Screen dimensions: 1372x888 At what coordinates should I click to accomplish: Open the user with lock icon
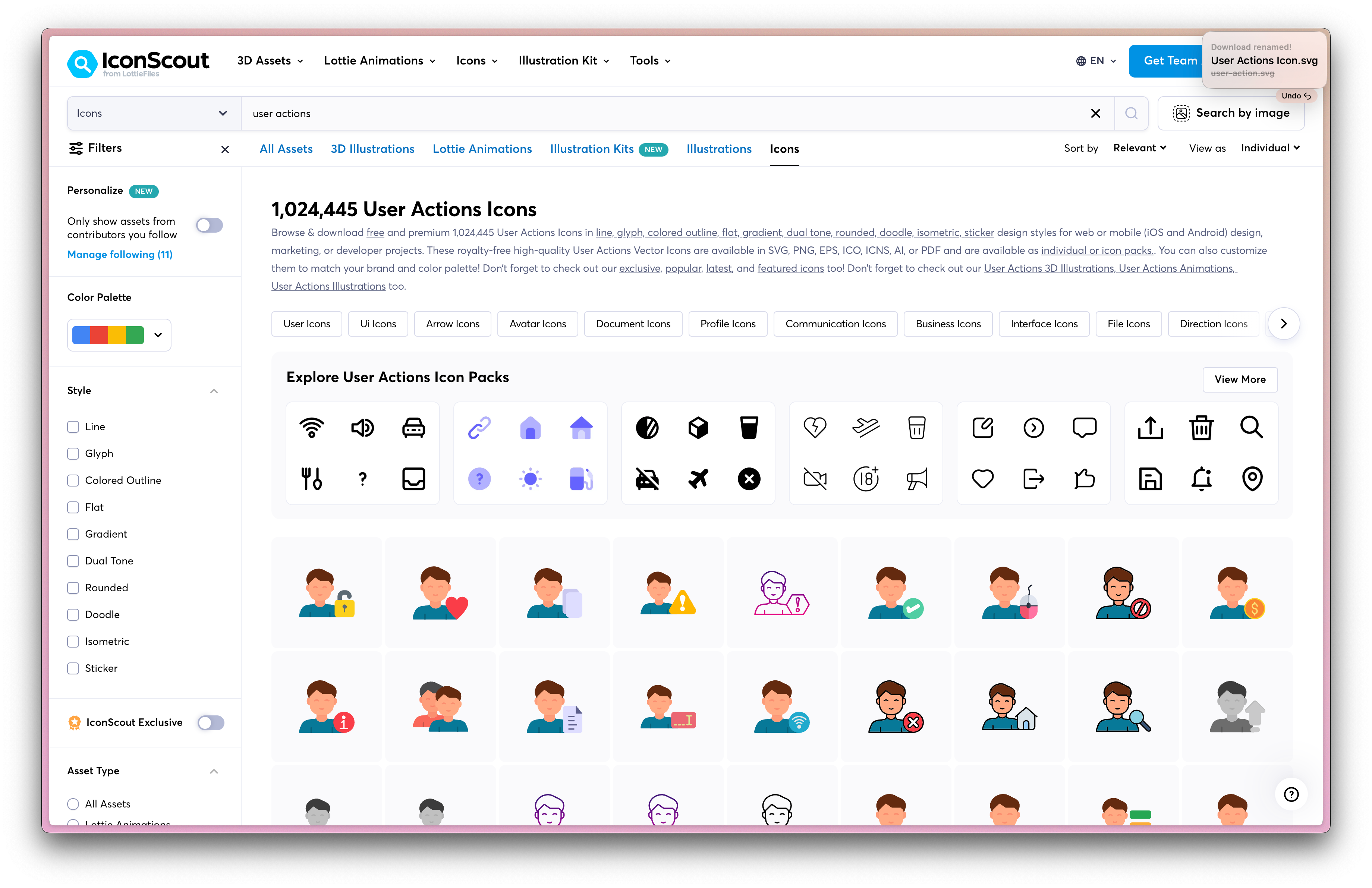pyautogui.click(x=326, y=592)
